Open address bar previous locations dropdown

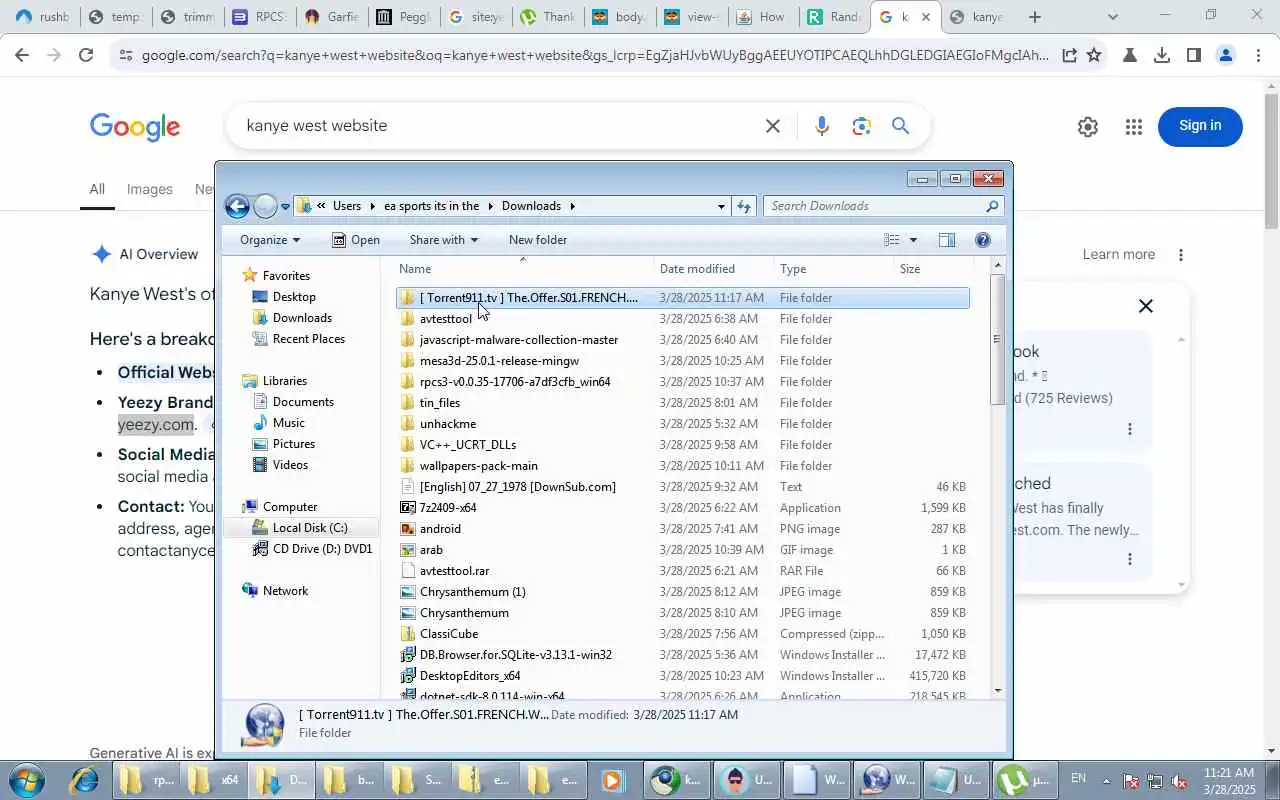pyautogui.click(x=721, y=206)
